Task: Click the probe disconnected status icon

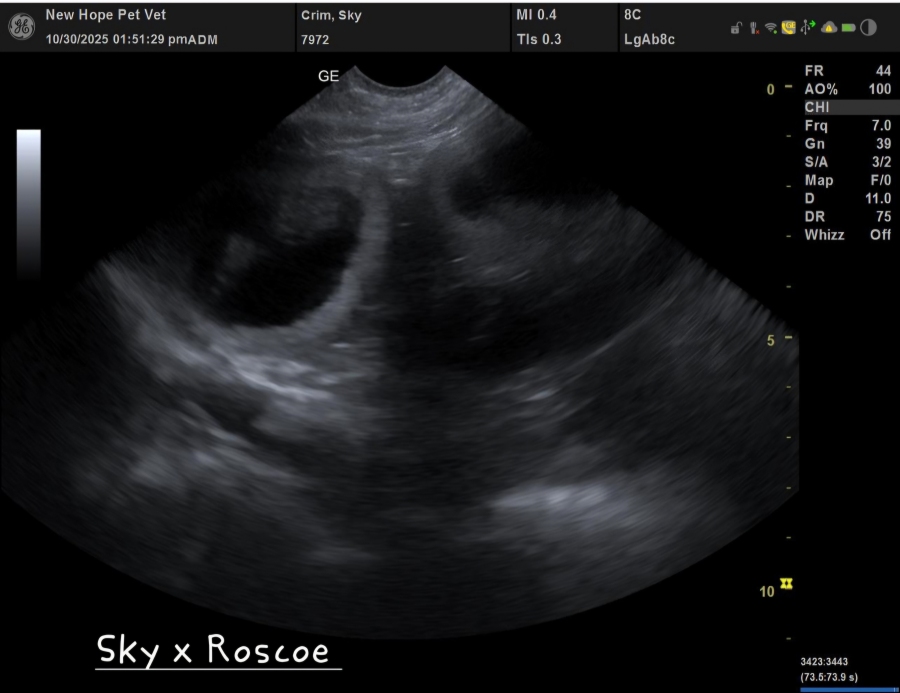Action: [752, 28]
